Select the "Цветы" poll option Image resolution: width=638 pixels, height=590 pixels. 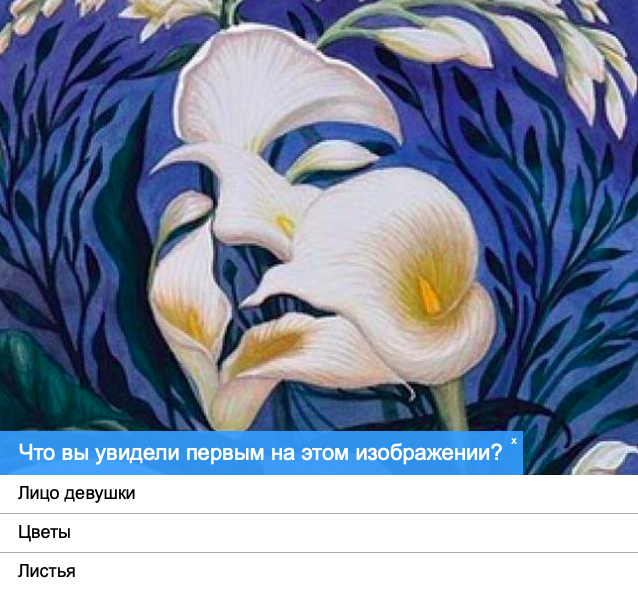click(x=319, y=533)
